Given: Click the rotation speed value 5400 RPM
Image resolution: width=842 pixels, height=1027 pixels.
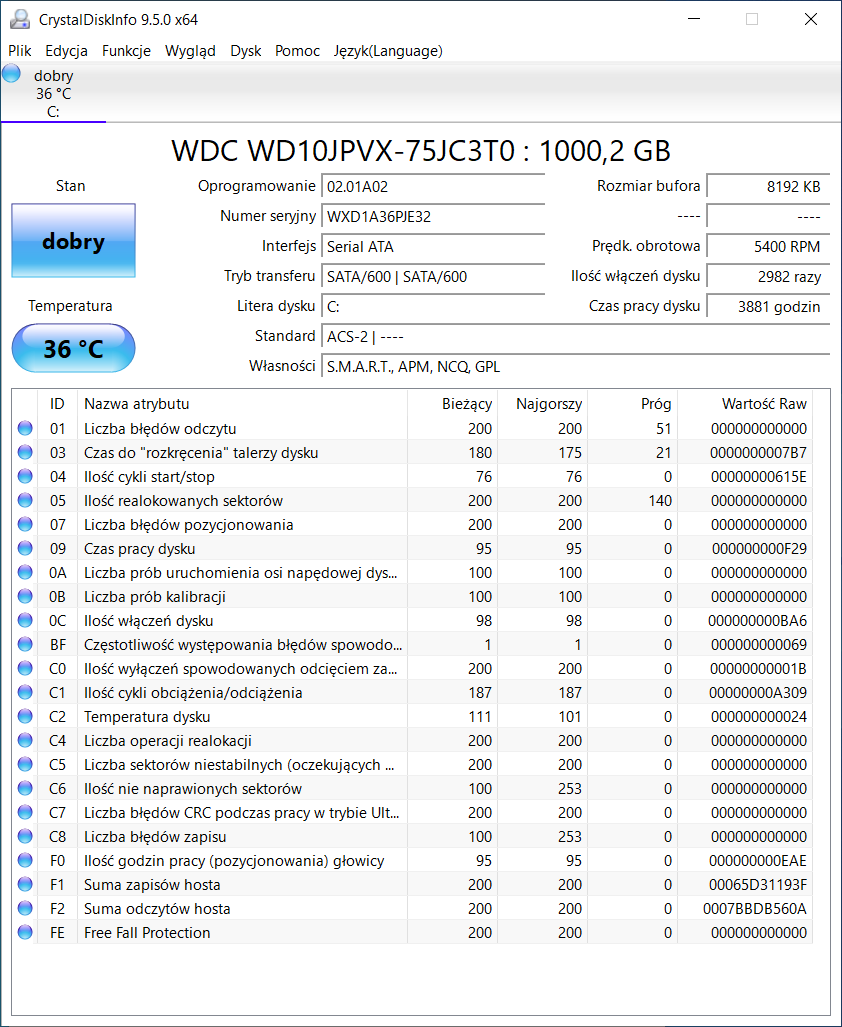Looking at the screenshot, I should [768, 247].
